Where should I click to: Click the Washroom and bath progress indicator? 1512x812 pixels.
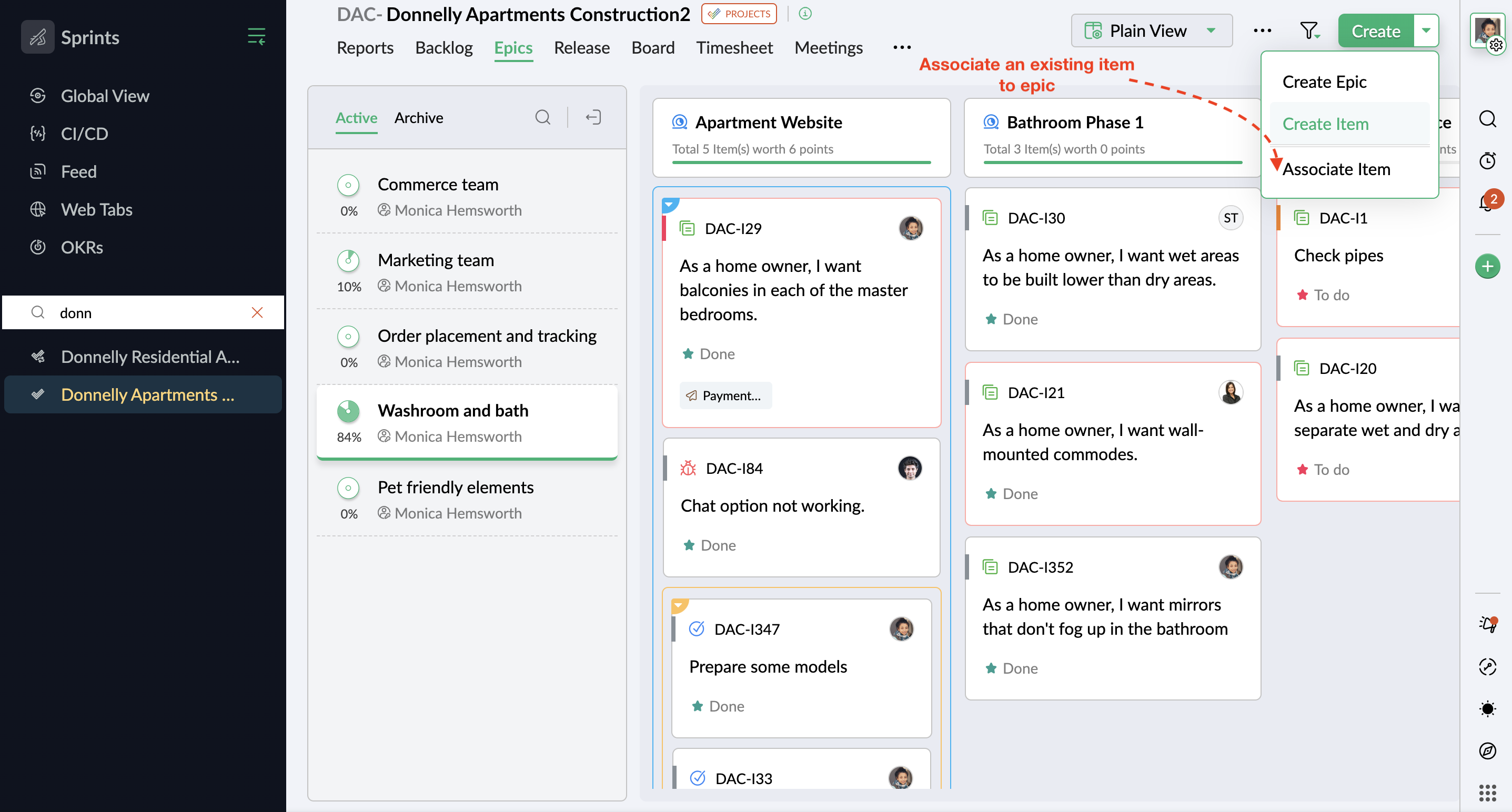point(348,411)
